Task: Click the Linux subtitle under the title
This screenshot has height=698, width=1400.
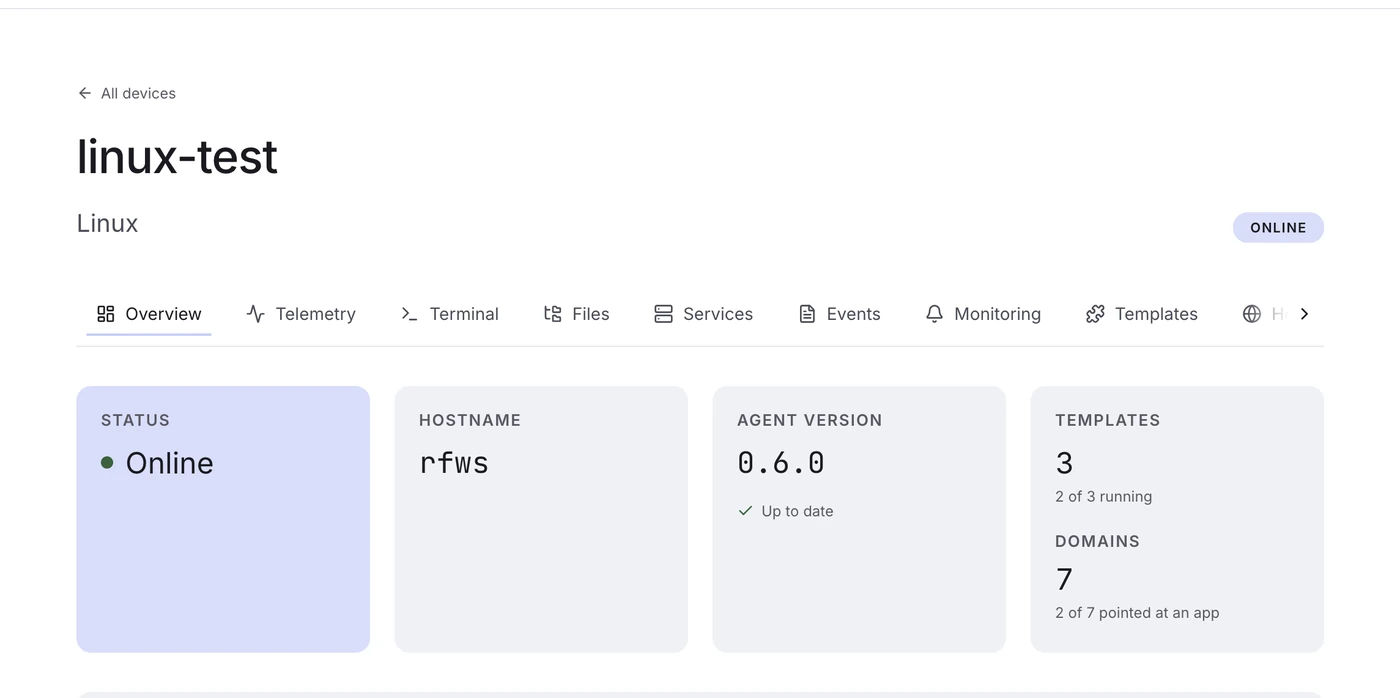Action: 107,223
